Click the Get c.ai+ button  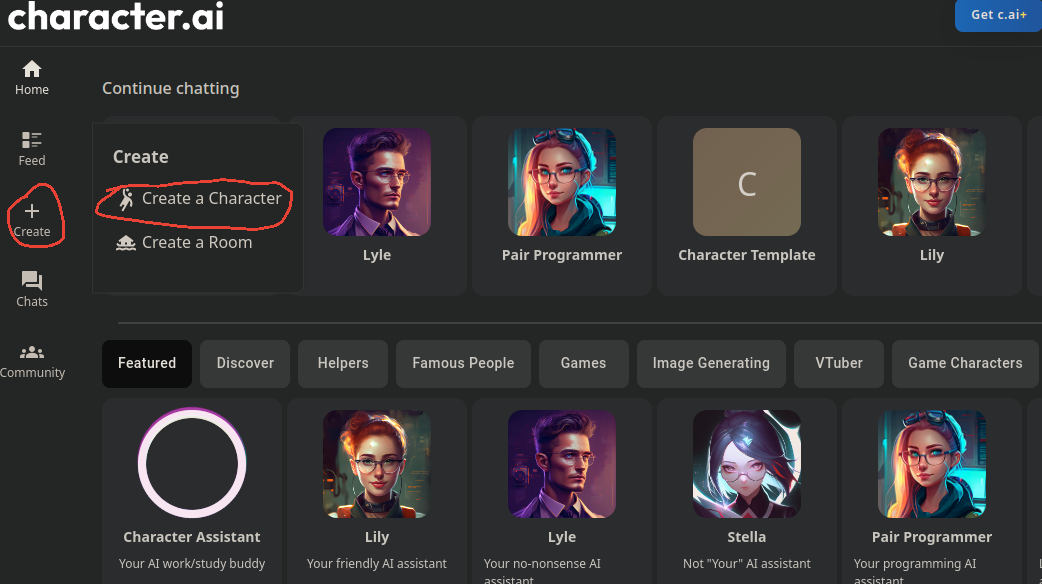coord(997,15)
